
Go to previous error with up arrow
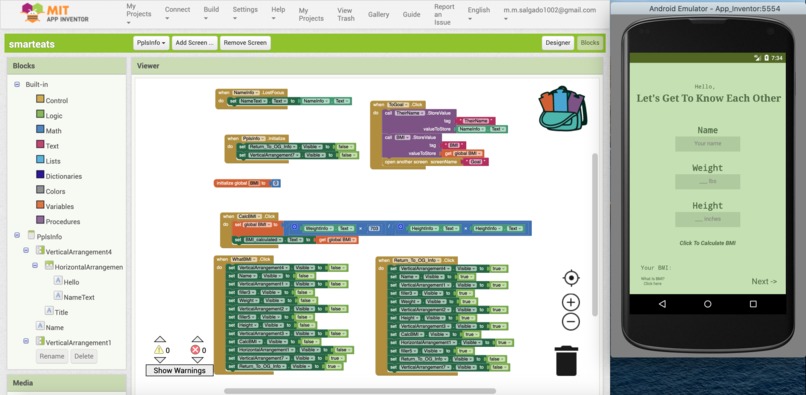(x=197, y=339)
